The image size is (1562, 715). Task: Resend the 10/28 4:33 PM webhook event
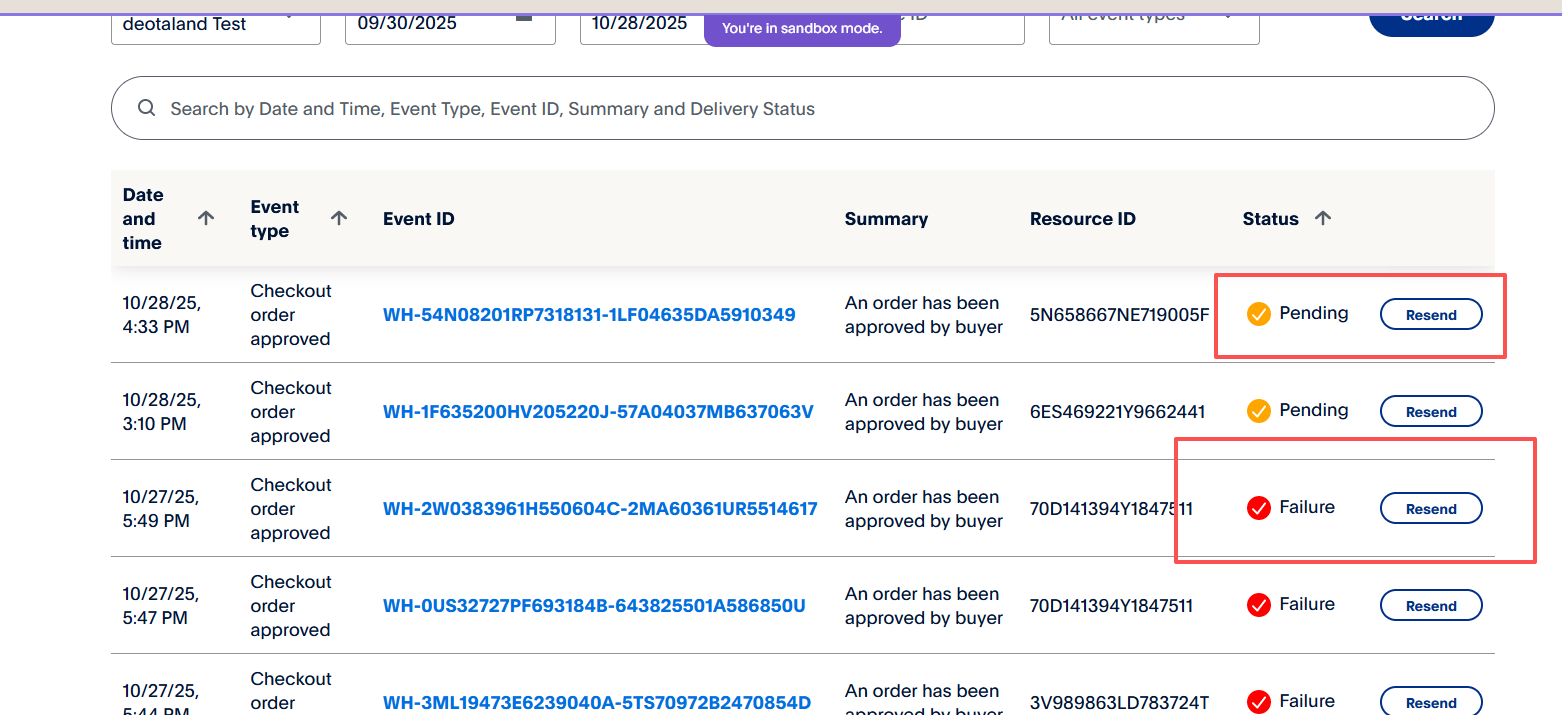pyautogui.click(x=1431, y=315)
